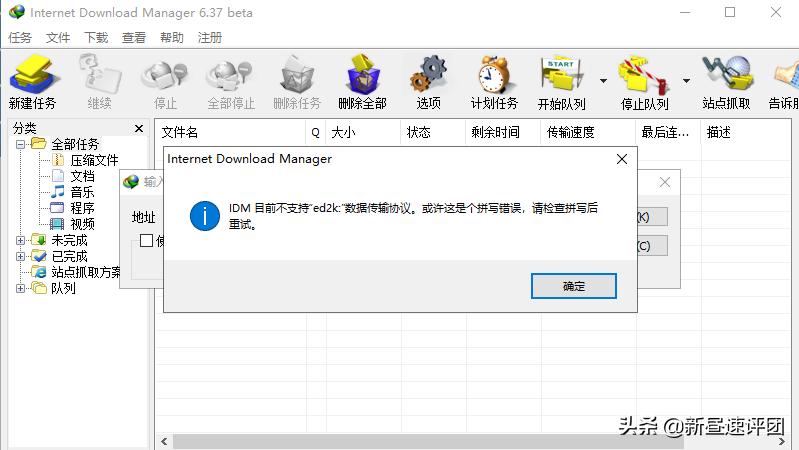Image resolution: width=799 pixels, height=450 pixels.
Task: Click the IDM logo in title bar
Action: point(17,12)
